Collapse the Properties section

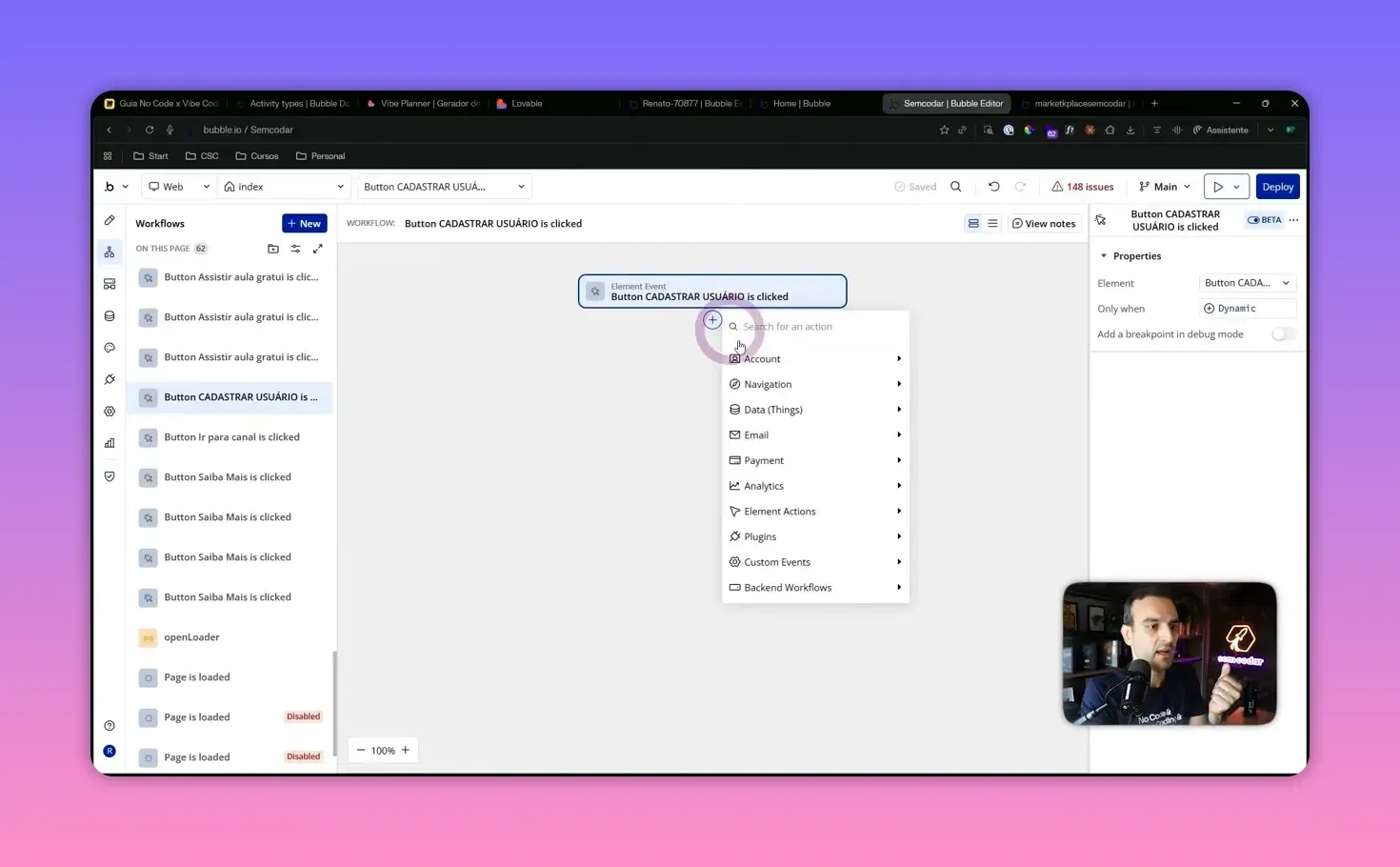click(1104, 256)
